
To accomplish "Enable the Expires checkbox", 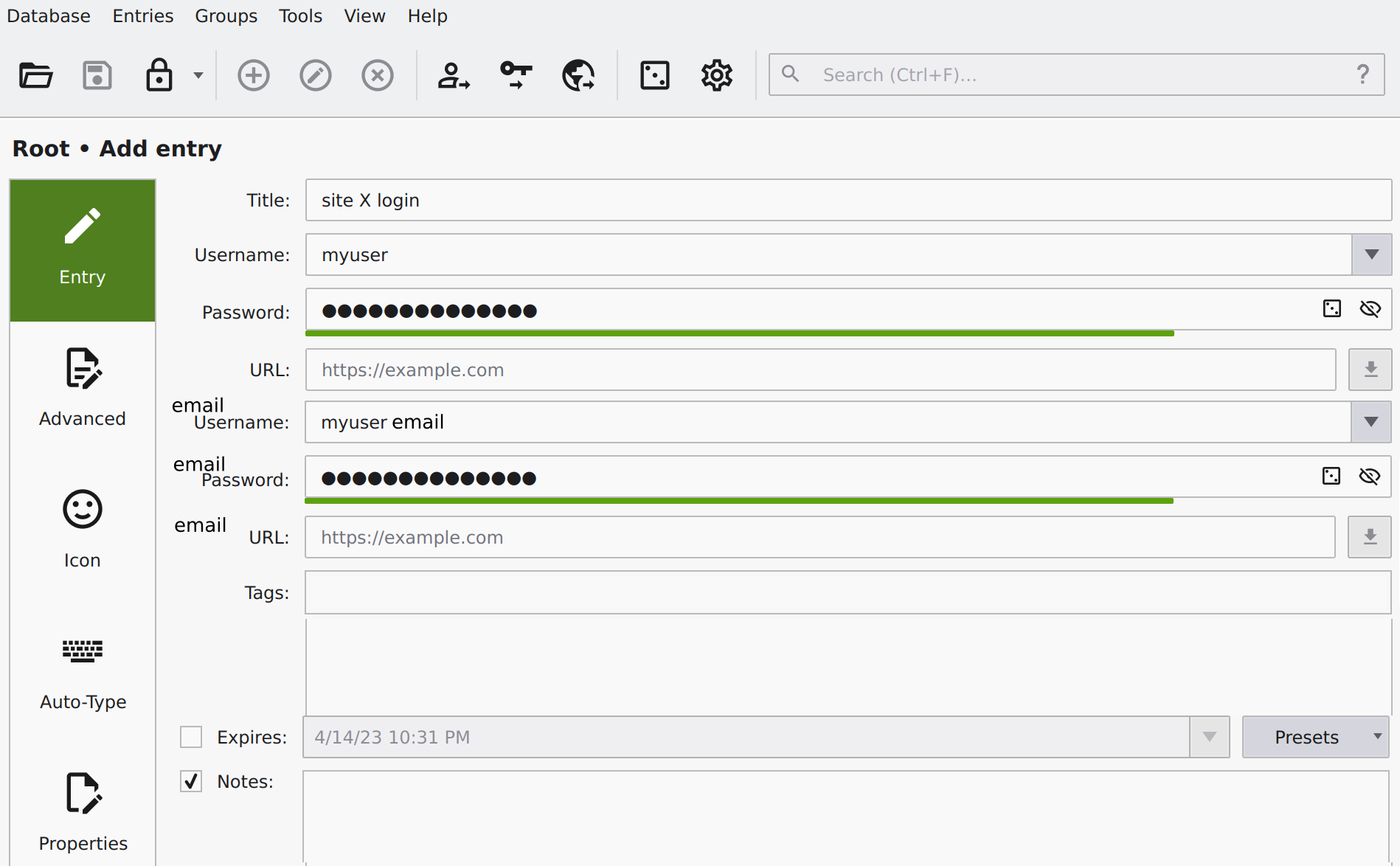I will click(x=190, y=736).
